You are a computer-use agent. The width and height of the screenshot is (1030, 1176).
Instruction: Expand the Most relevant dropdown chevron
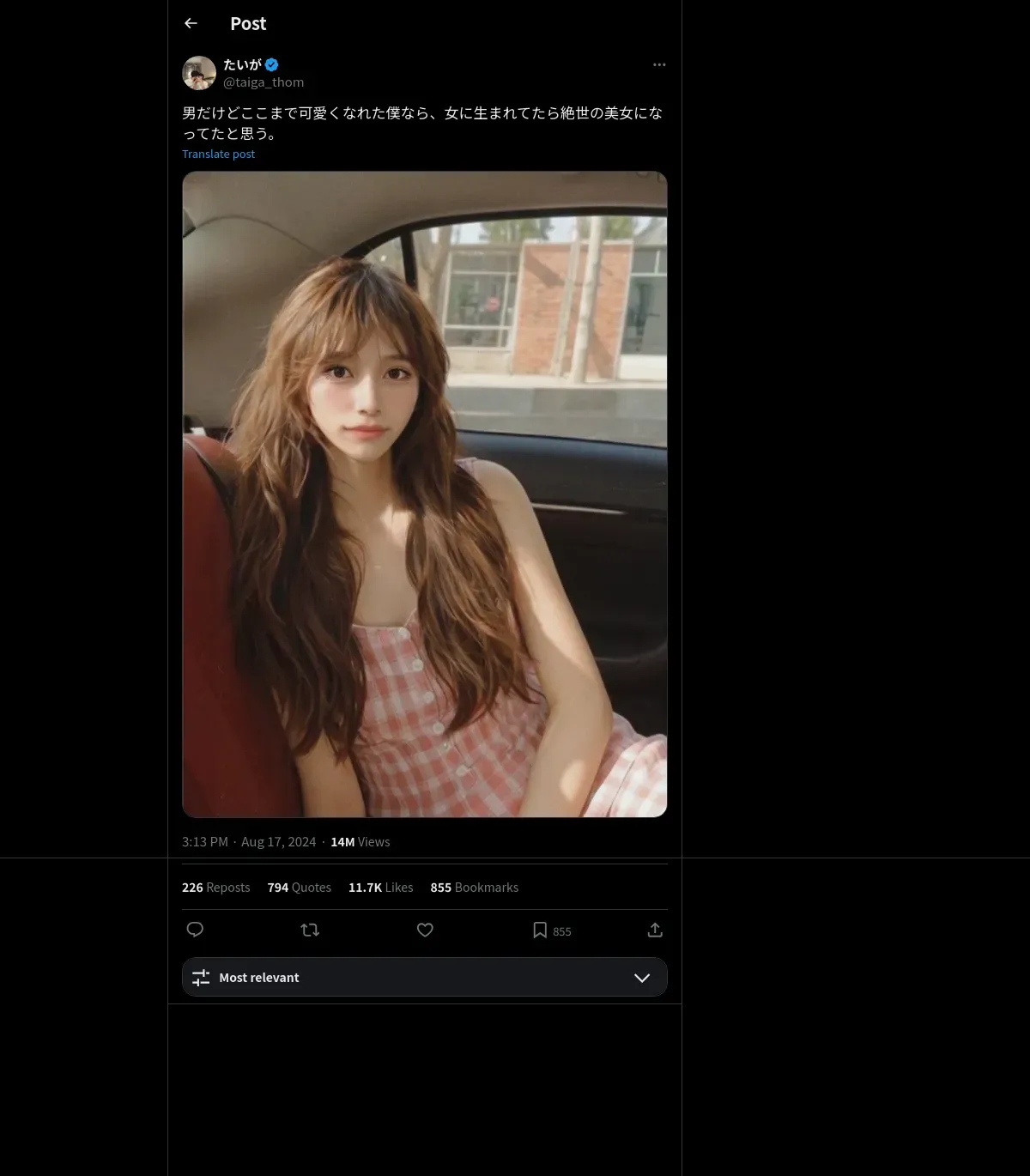pyautogui.click(x=641, y=978)
